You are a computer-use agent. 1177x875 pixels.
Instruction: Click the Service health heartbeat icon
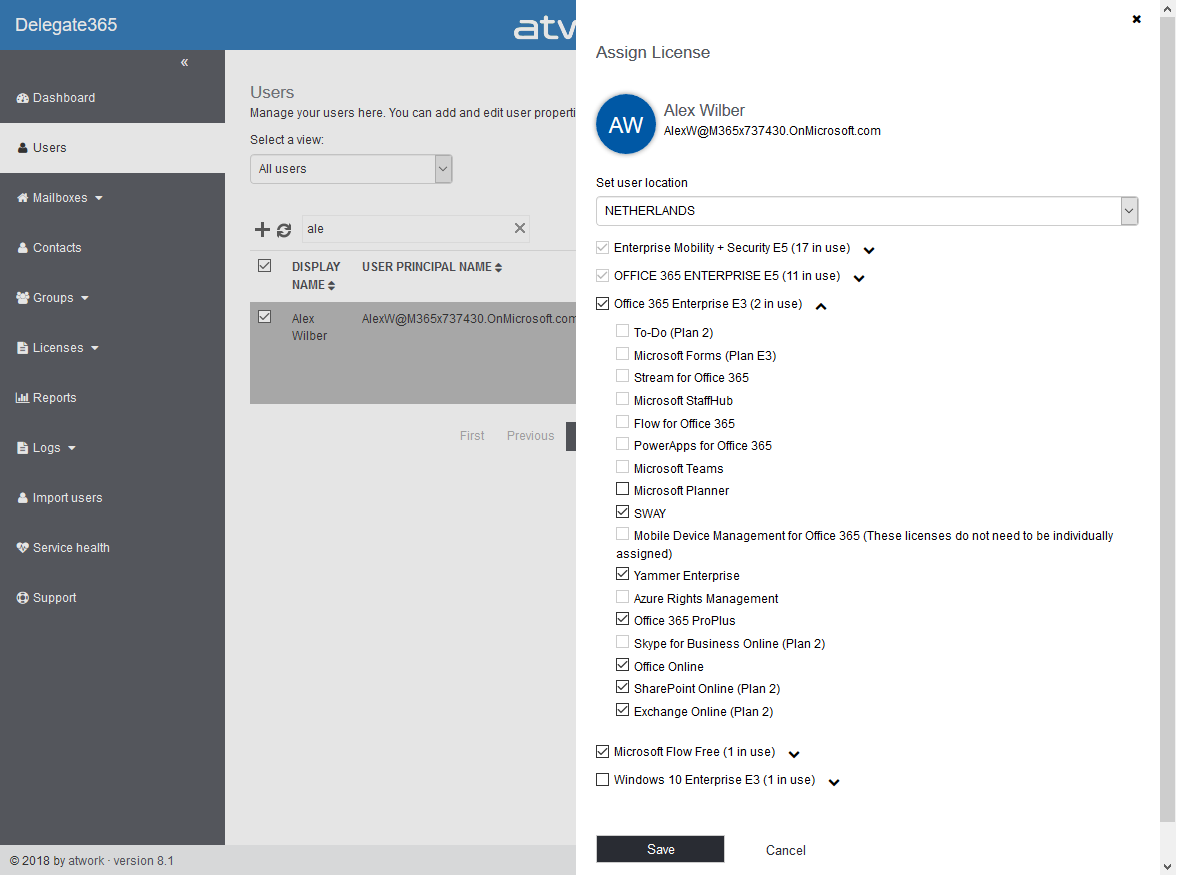(x=23, y=548)
